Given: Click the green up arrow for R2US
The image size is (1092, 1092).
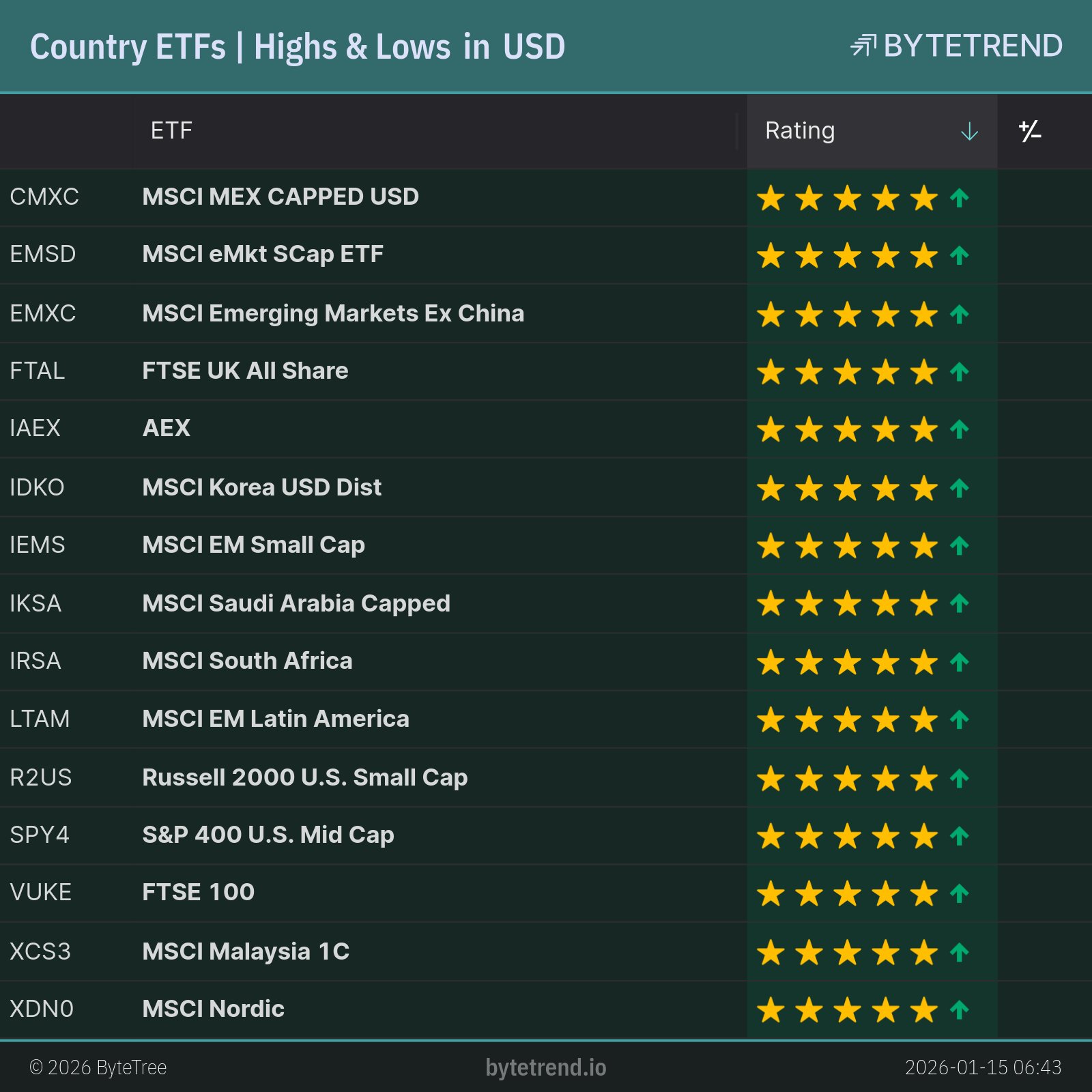Looking at the screenshot, I should coord(960,778).
